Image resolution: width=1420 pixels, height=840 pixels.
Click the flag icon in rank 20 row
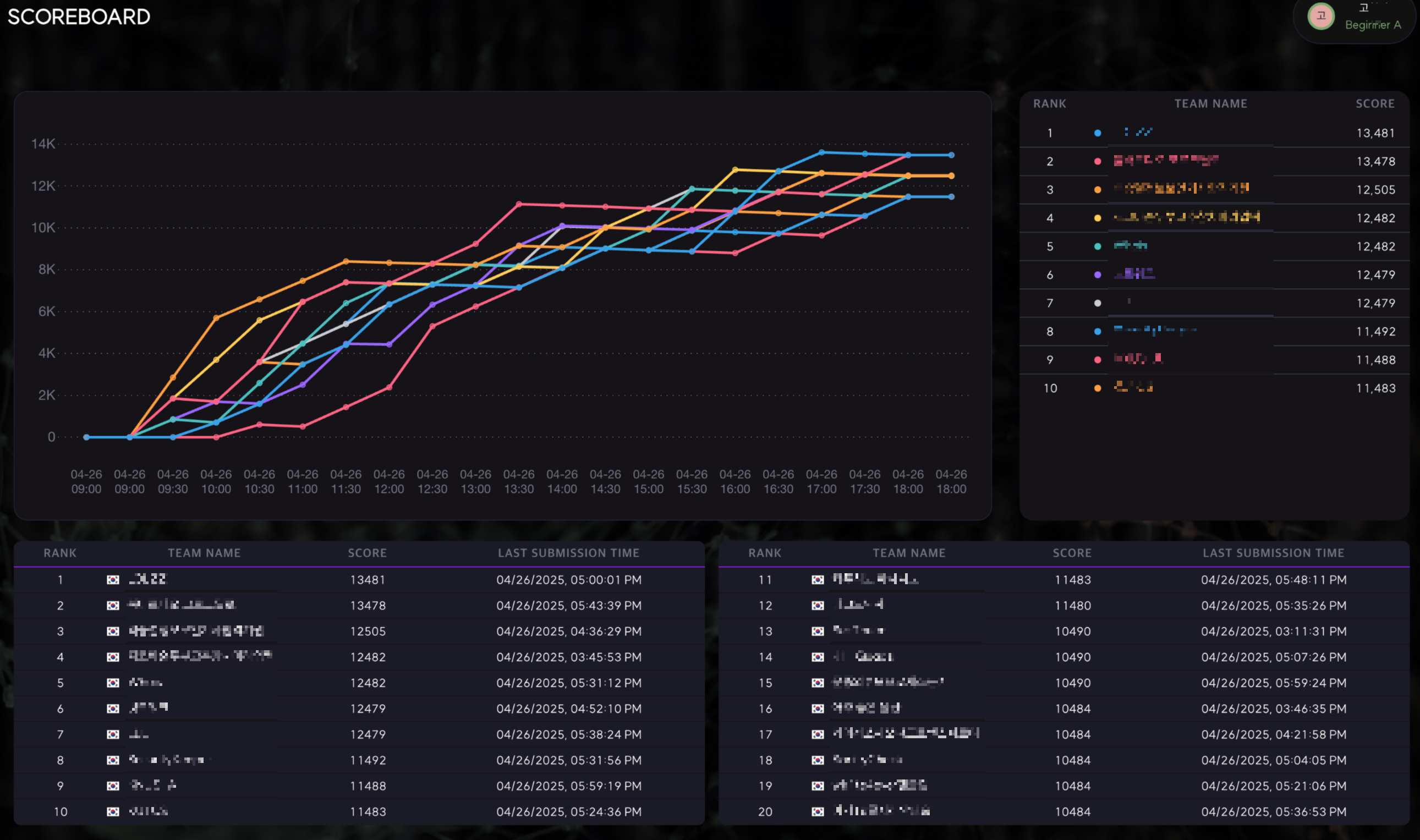point(817,812)
